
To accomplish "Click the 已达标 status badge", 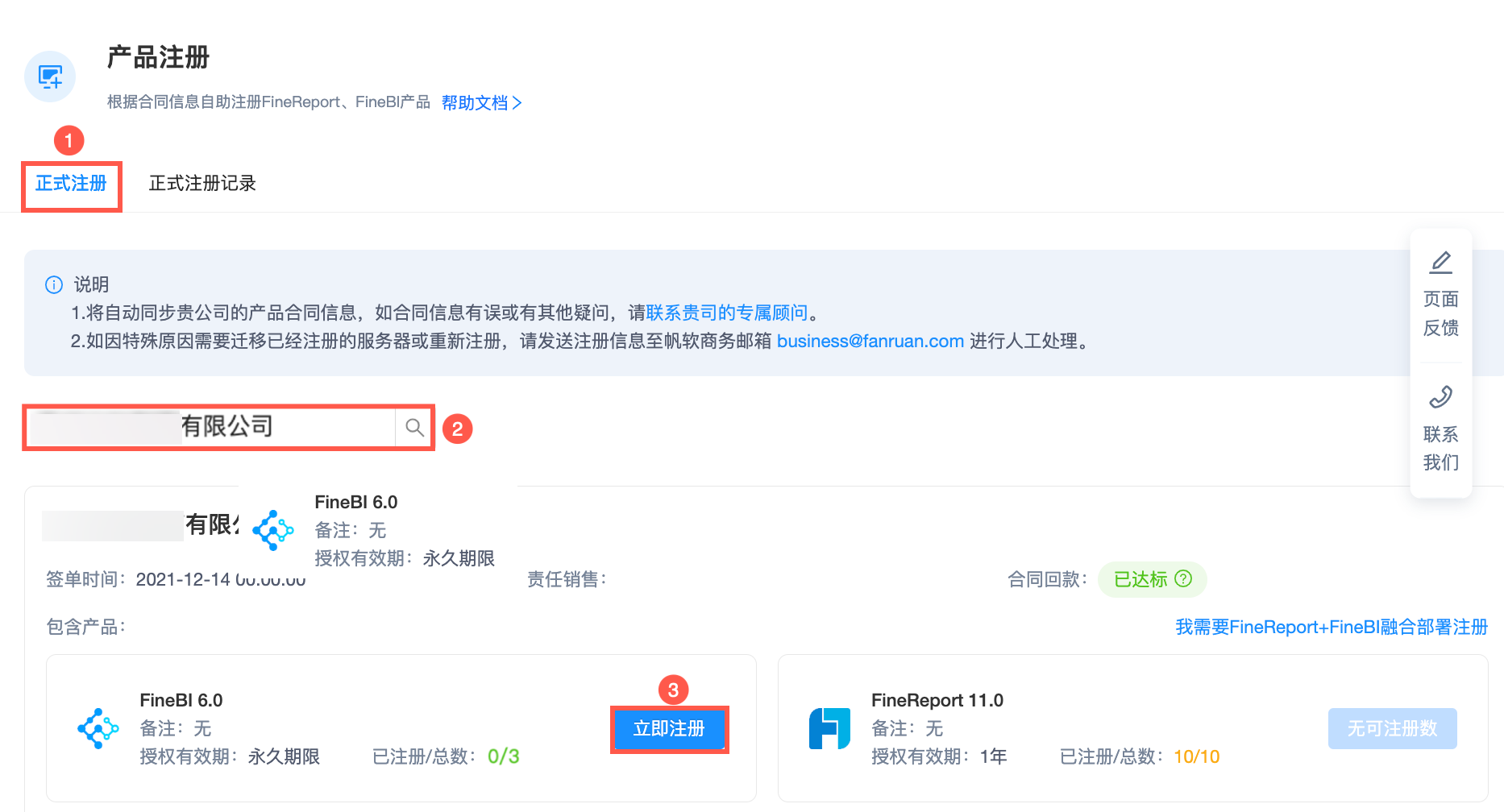I will pos(1152,579).
